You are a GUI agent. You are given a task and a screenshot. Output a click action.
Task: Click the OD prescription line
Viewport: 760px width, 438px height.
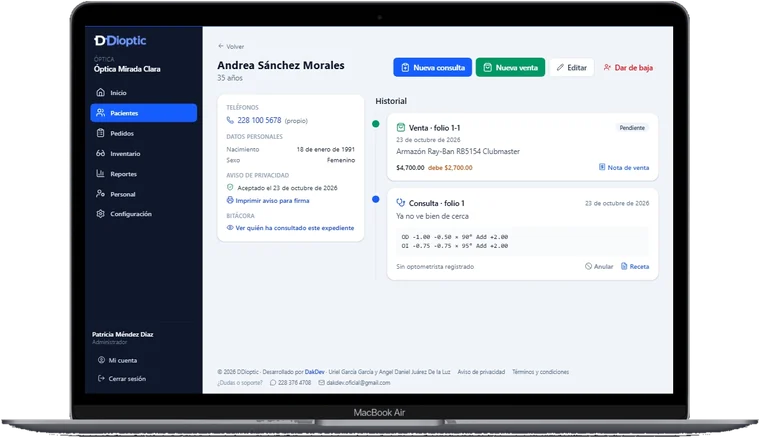(x=455, y=237)
